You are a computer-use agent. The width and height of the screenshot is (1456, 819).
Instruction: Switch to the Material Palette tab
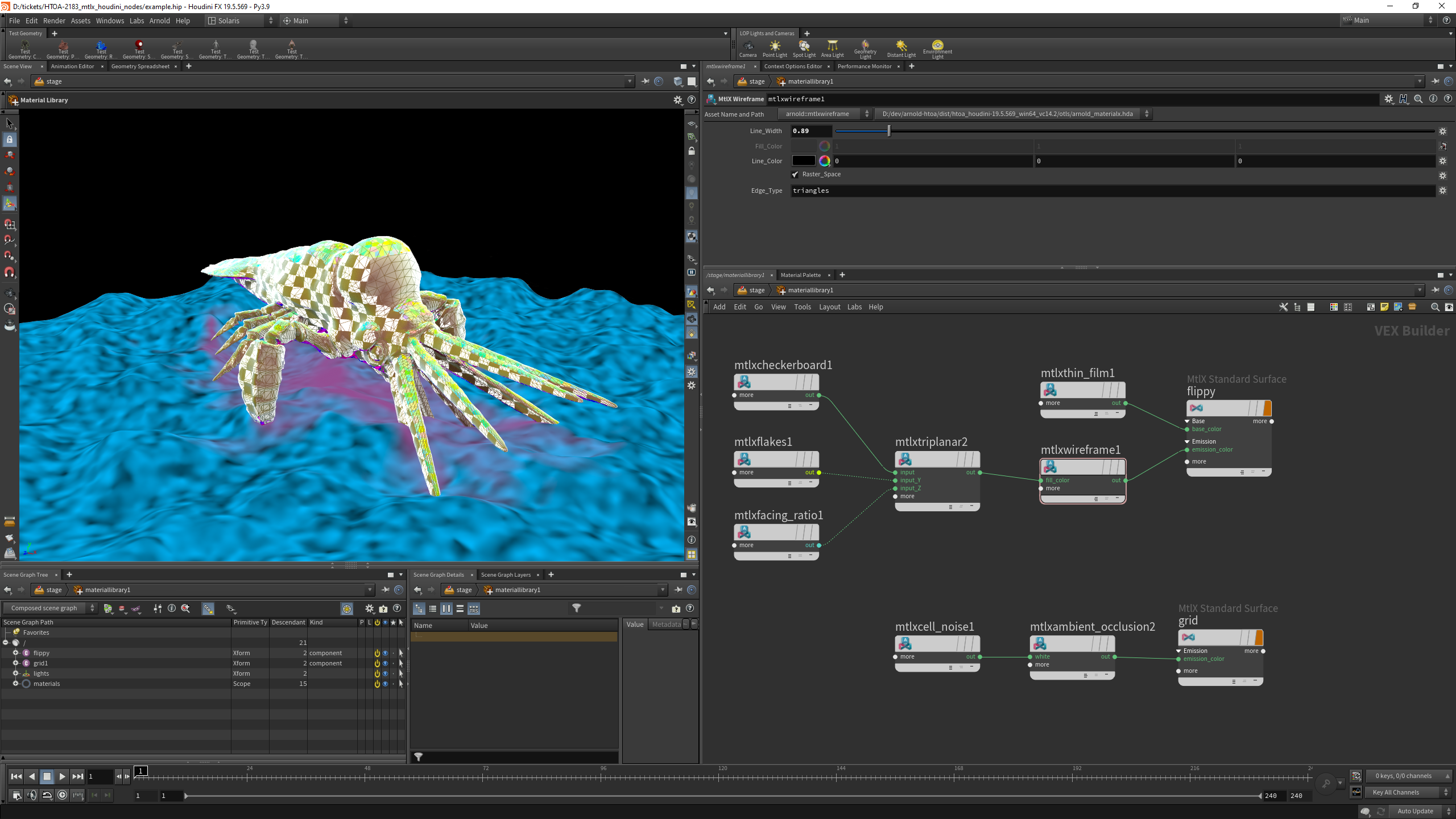coord(801,275)
